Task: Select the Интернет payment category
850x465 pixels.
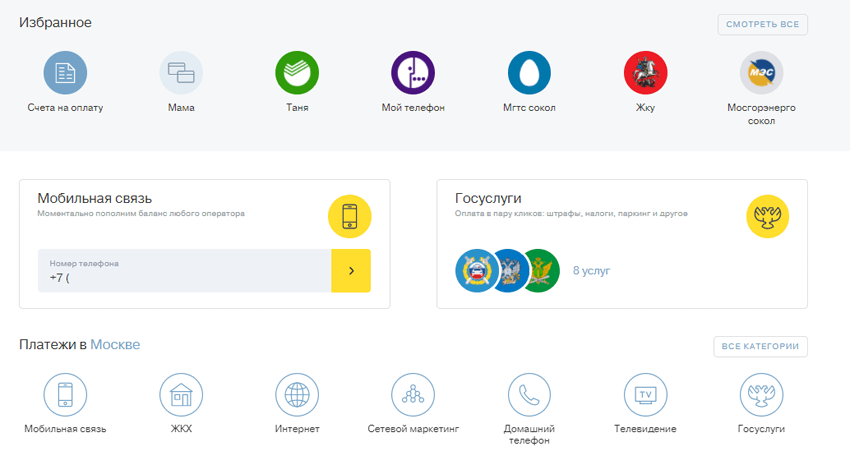Action: click(297, 395)
